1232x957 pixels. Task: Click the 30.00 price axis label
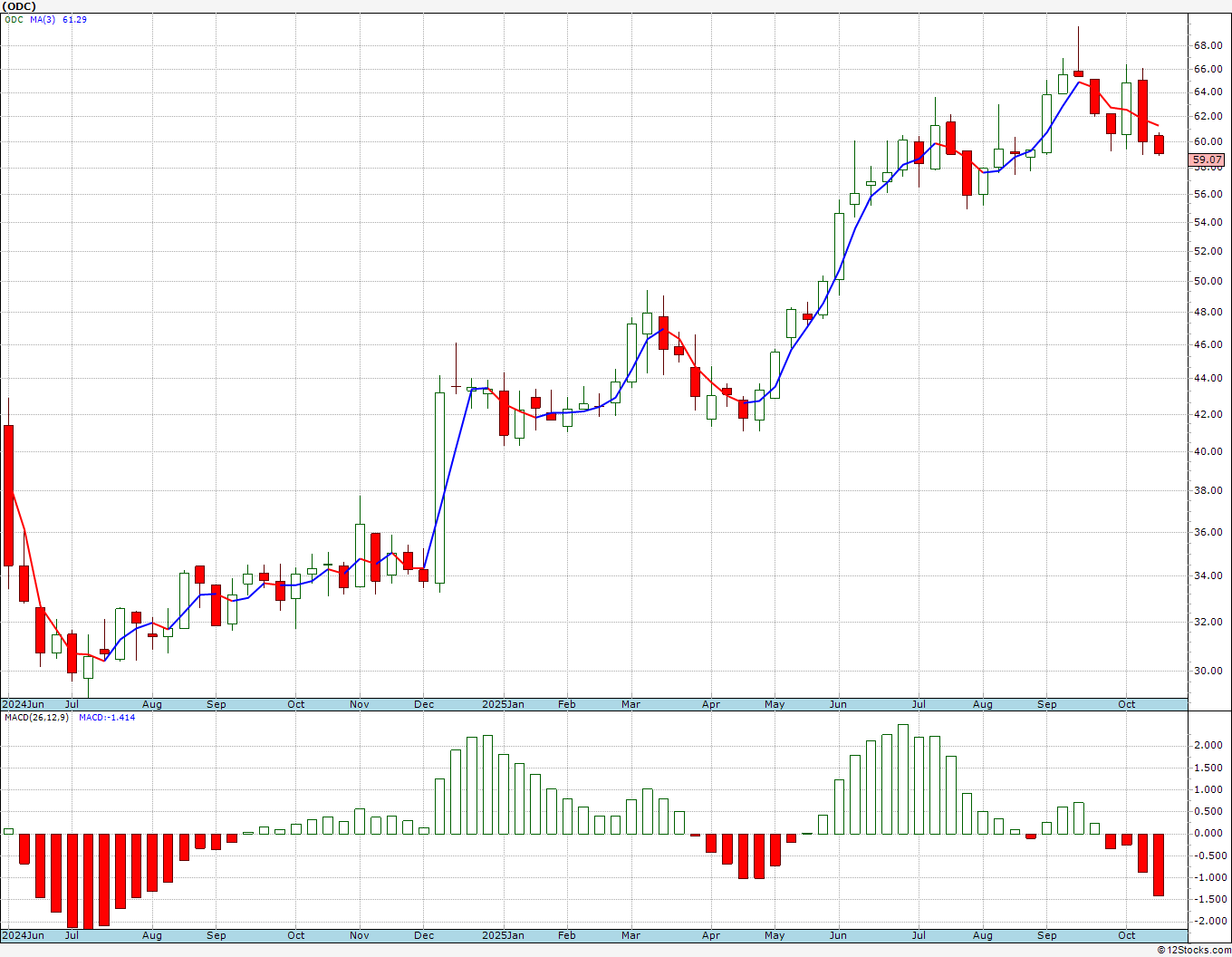coord(1208,672)
